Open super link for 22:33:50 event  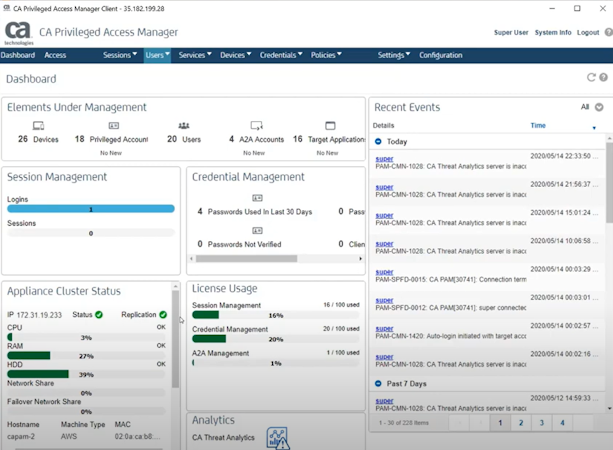coord(384,159)
